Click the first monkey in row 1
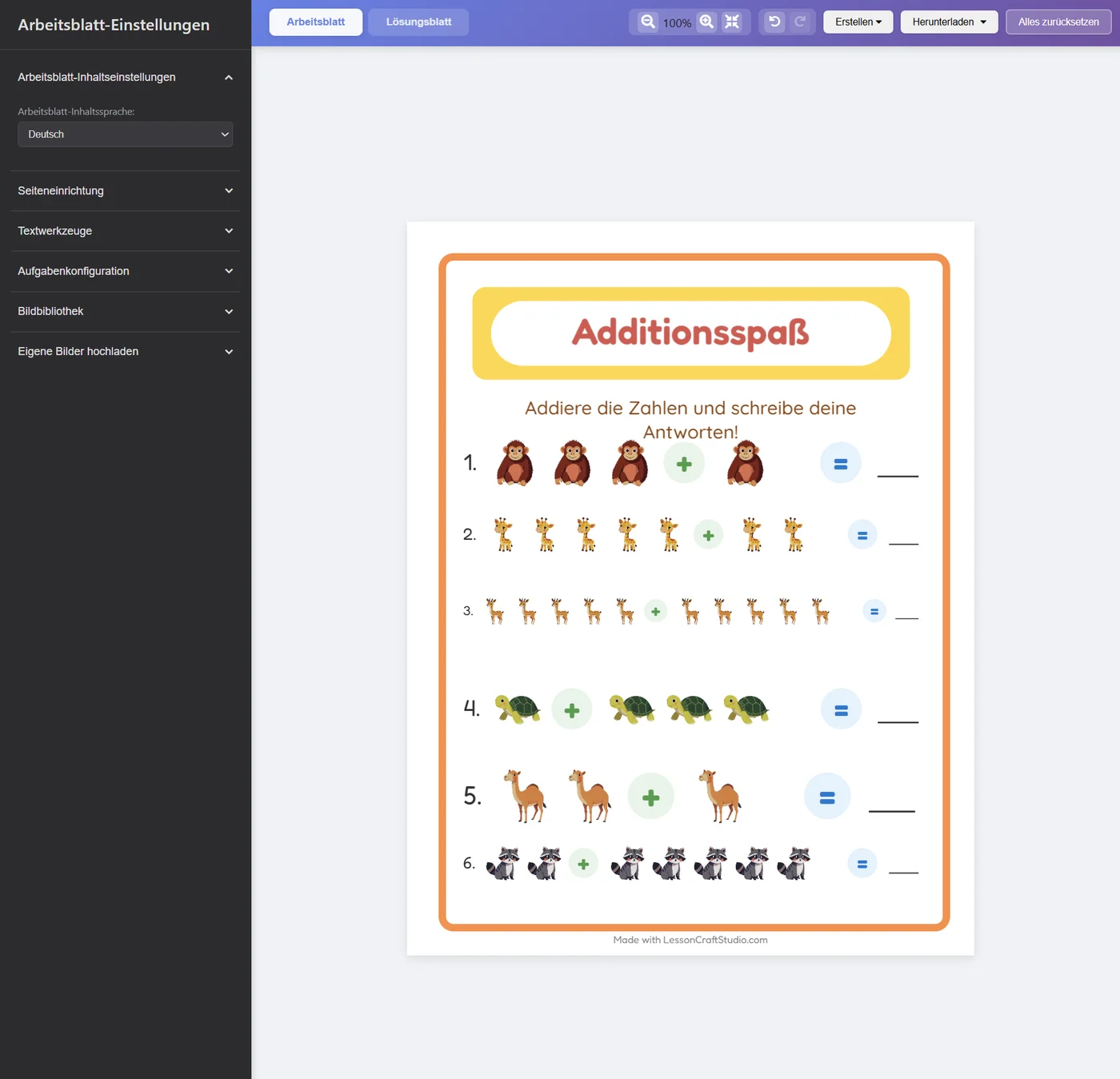This screenshot has width=1120, height=1079. (x=515, y=463)
